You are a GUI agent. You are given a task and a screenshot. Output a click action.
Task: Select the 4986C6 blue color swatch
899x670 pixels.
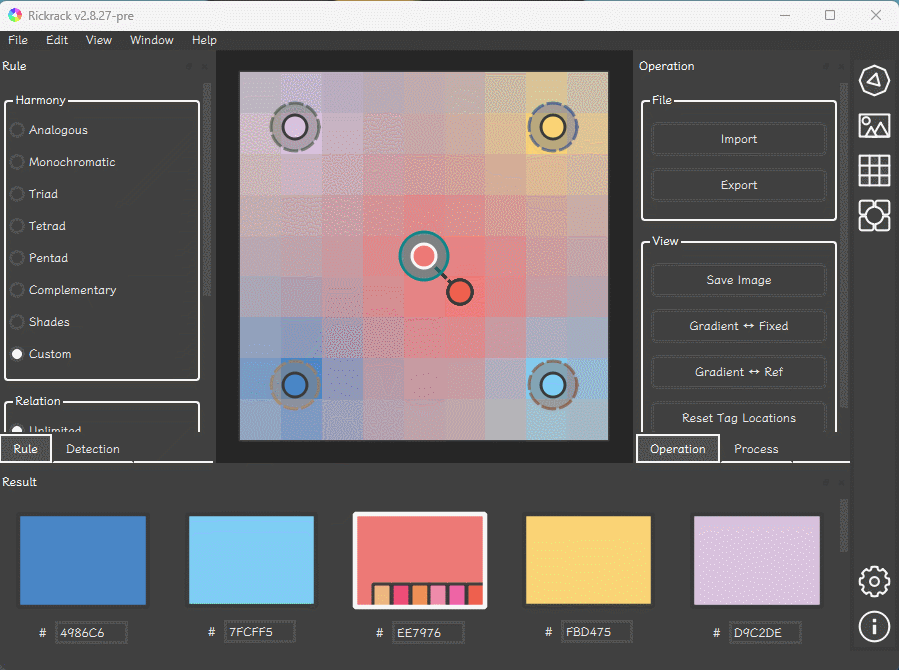pos(83,560)
